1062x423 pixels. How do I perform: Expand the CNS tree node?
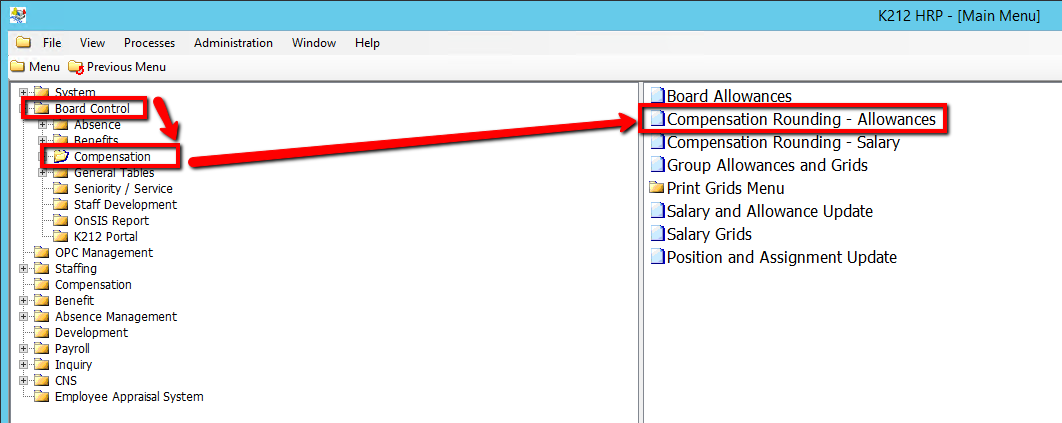point(24,381)
